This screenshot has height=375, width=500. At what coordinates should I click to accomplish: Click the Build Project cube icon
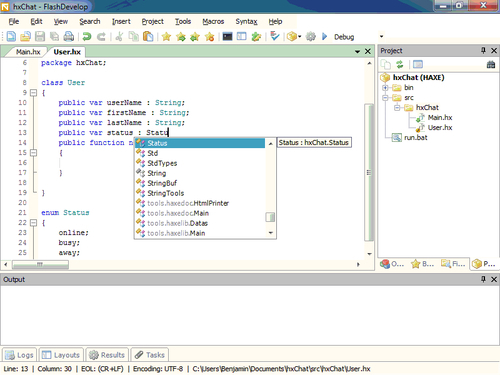292,36
